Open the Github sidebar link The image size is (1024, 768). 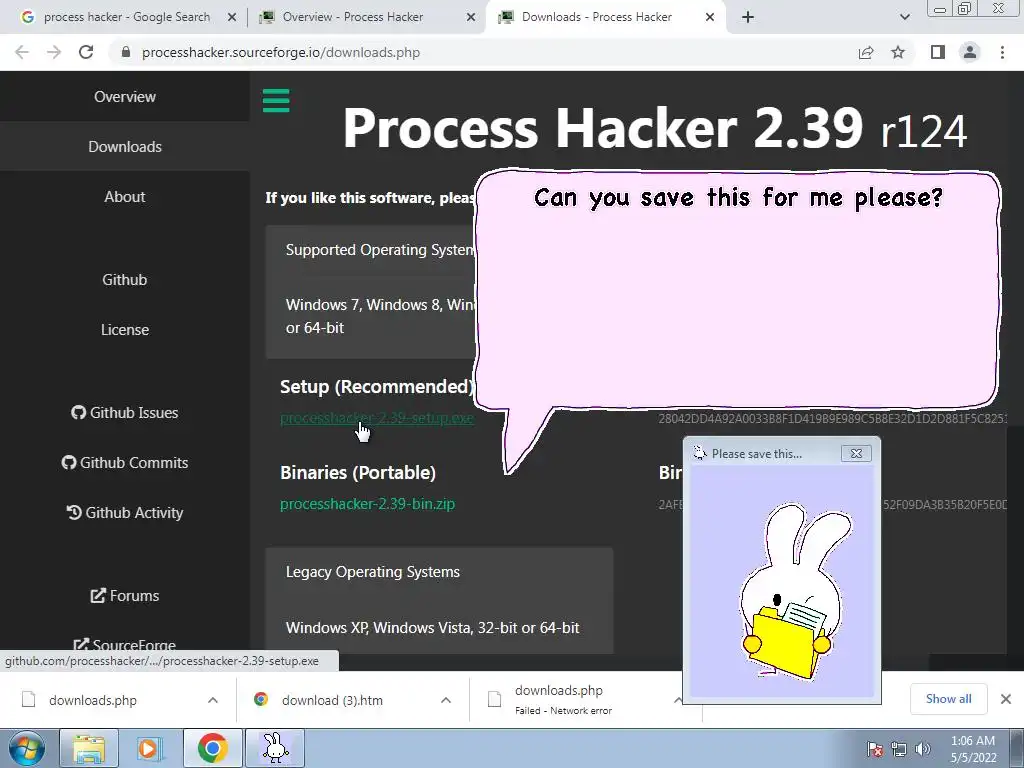(x=125, y=280)
